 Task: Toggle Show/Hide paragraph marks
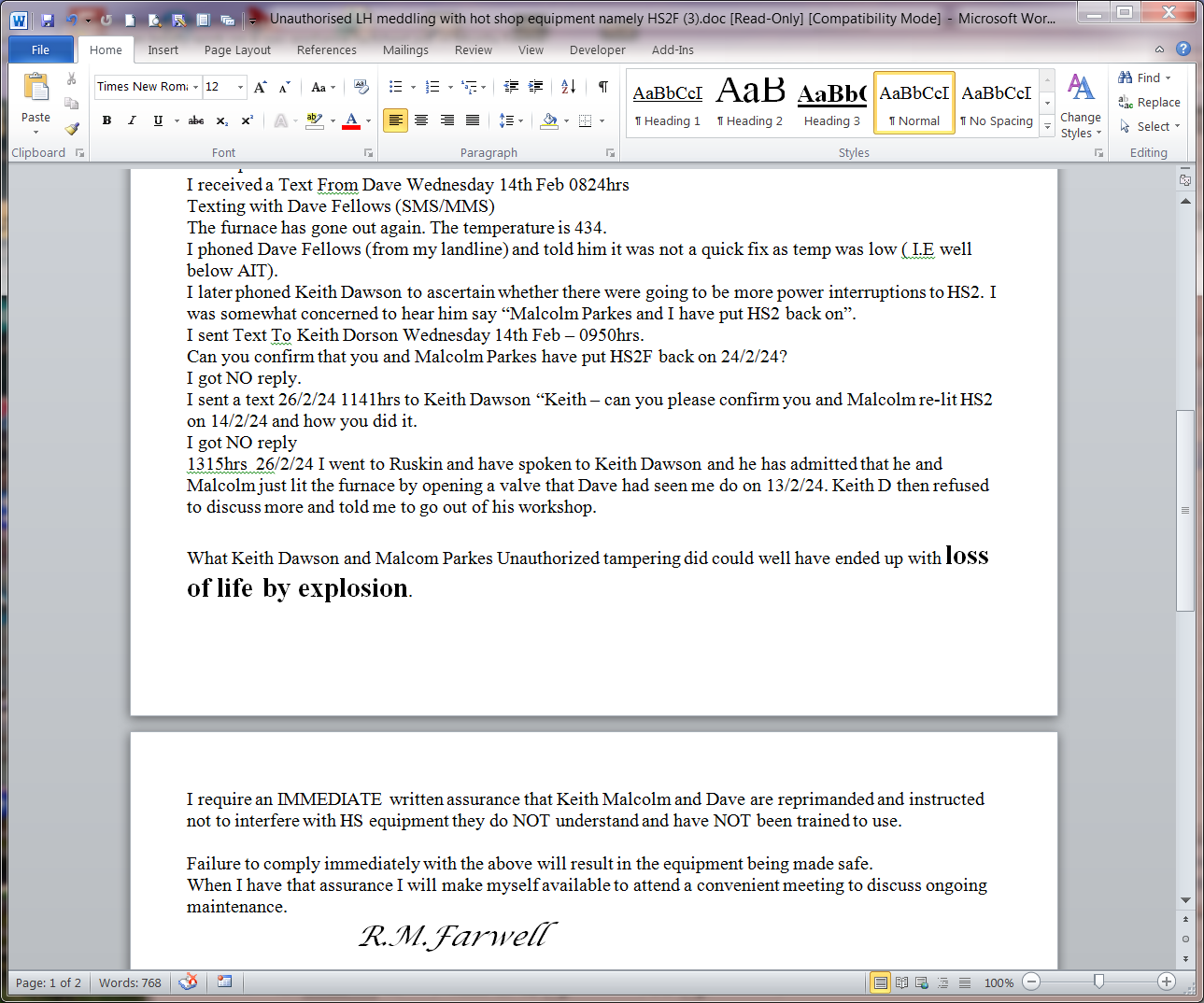click(603, 87)
